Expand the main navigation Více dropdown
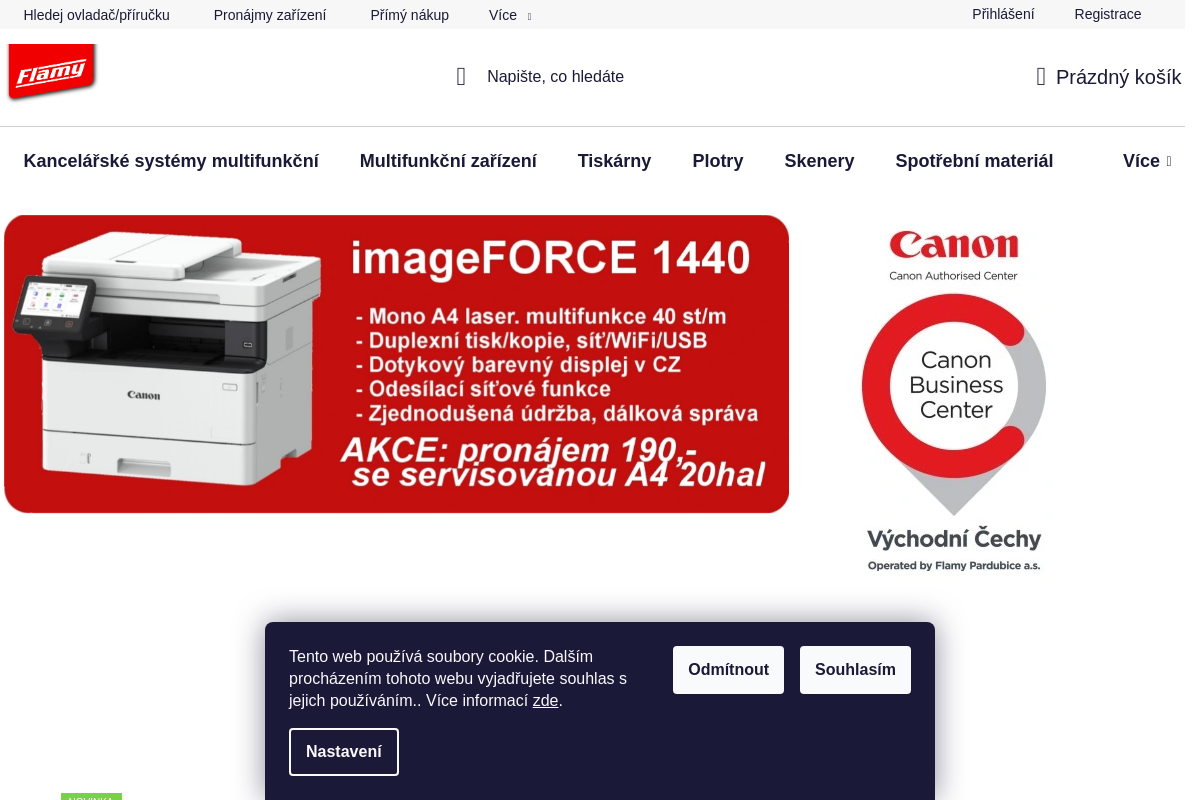 click(x=1146, y=161)
